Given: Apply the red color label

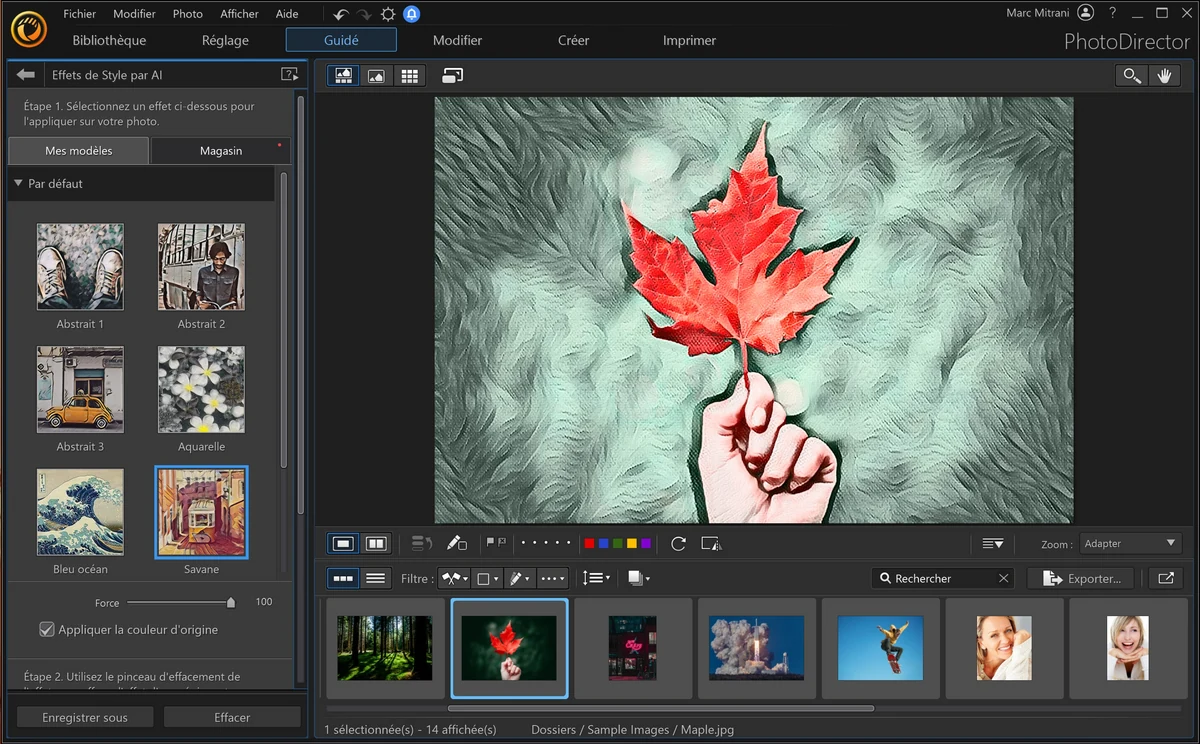Looking at the screenshot, I should pos(590,543).
